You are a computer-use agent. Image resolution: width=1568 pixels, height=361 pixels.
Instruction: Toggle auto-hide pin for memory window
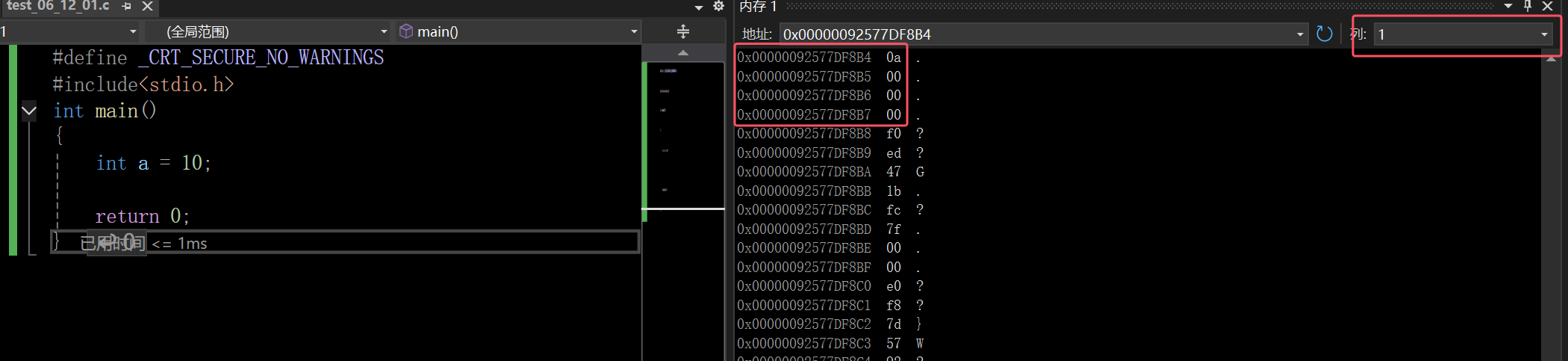[1528, 6]
